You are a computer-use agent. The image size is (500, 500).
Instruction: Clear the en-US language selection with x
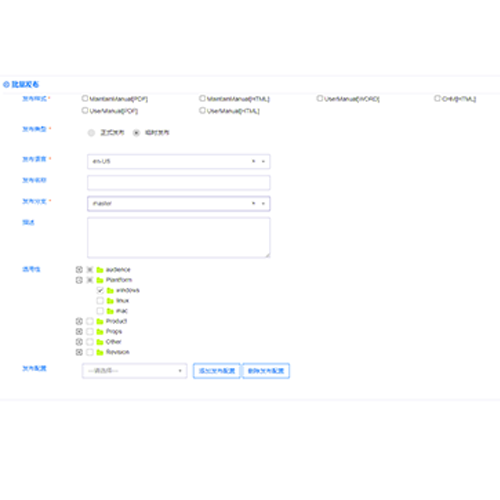[253, 161]
